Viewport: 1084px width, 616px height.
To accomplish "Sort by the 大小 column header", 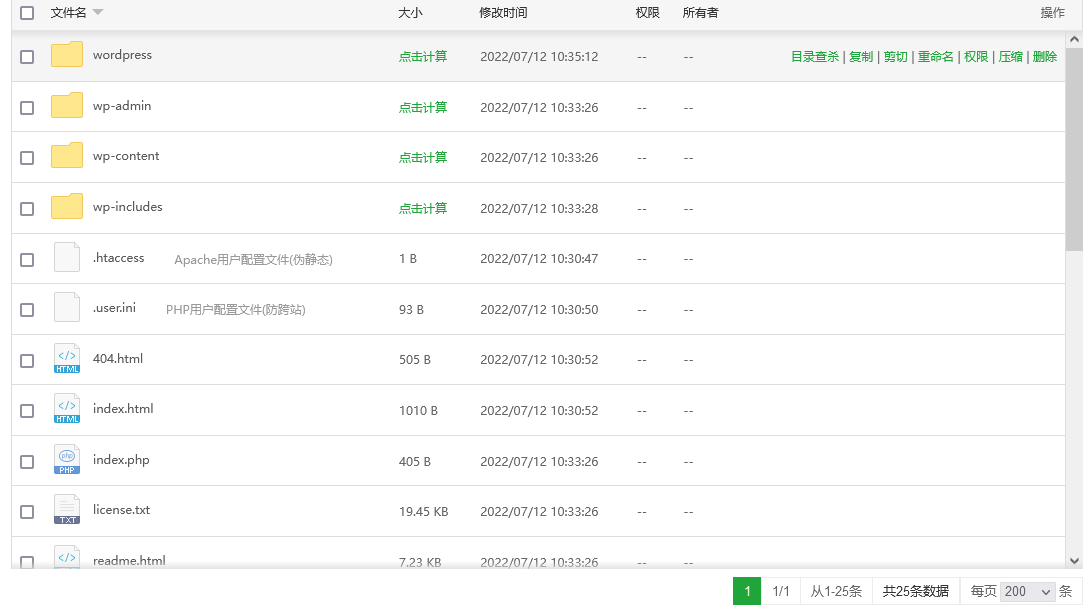I will tap(410, 13).
